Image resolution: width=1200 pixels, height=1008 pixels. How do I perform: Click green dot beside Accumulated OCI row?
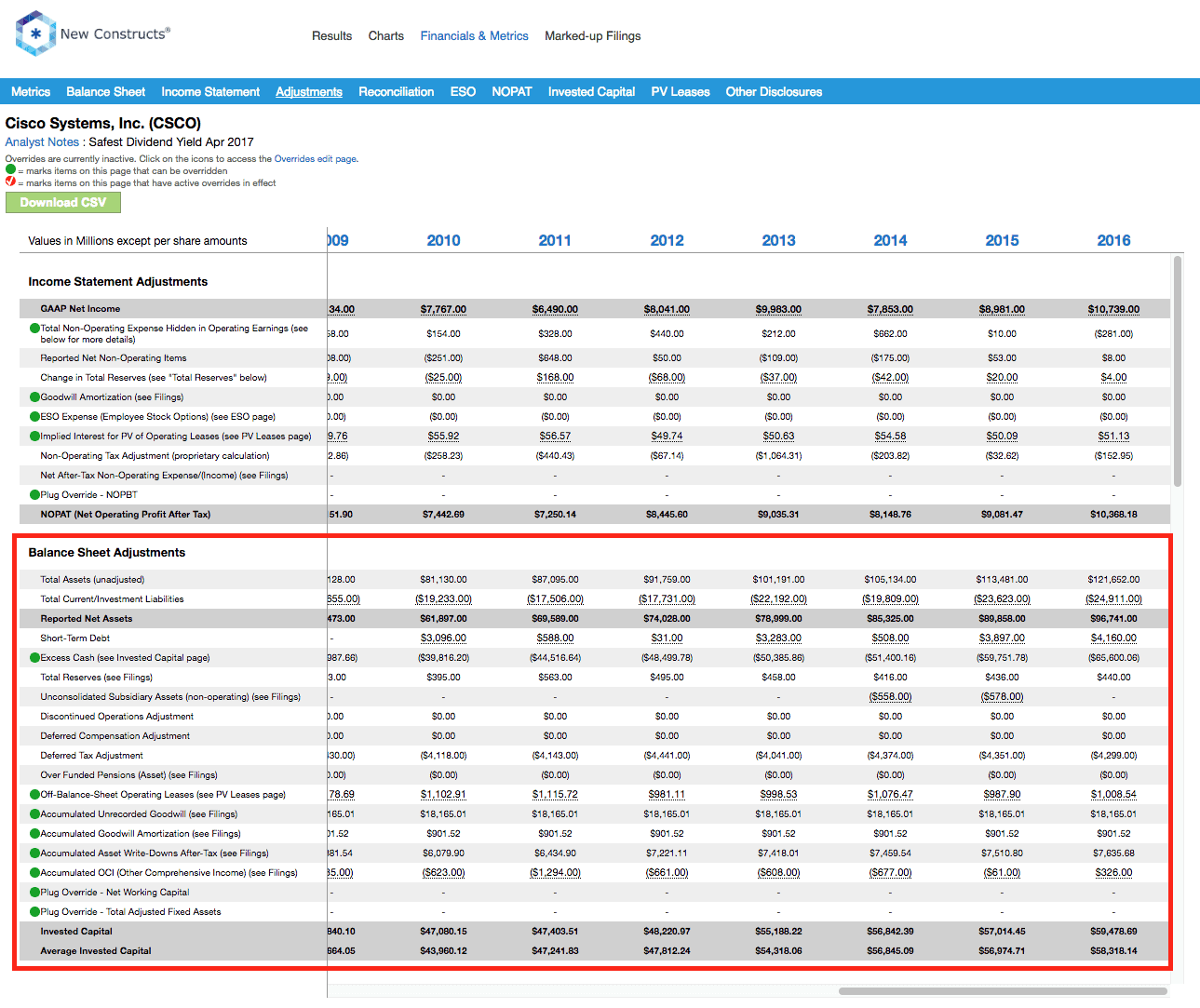point(34,873)
